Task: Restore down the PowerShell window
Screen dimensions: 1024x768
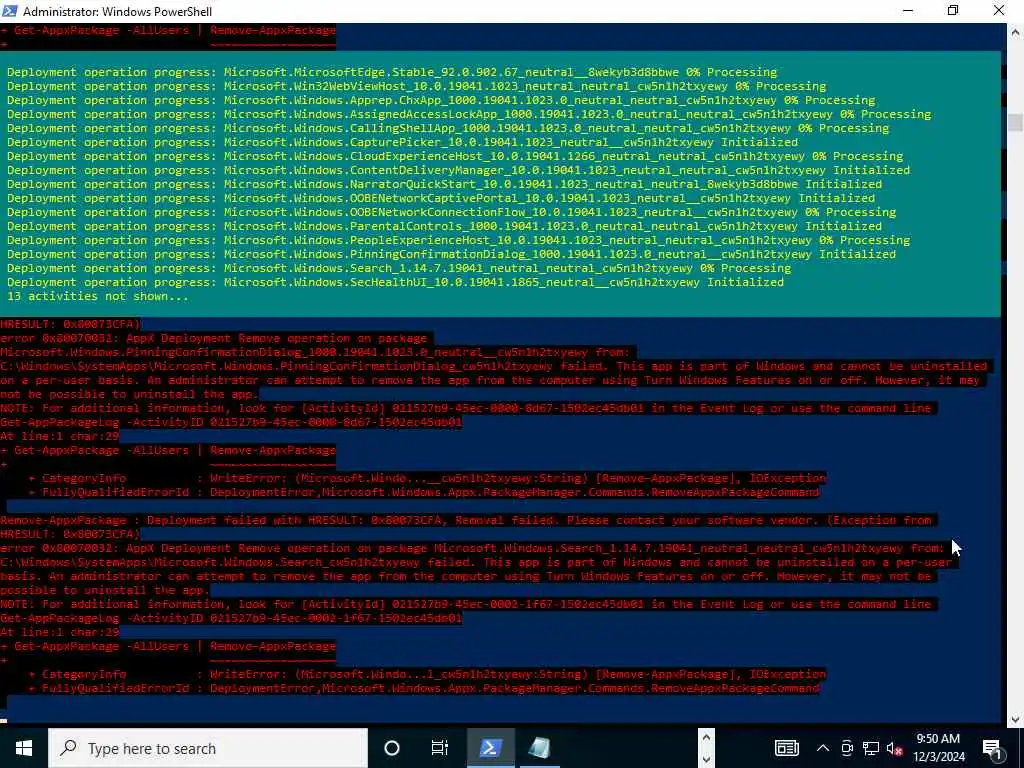Action: coord(953,10)
